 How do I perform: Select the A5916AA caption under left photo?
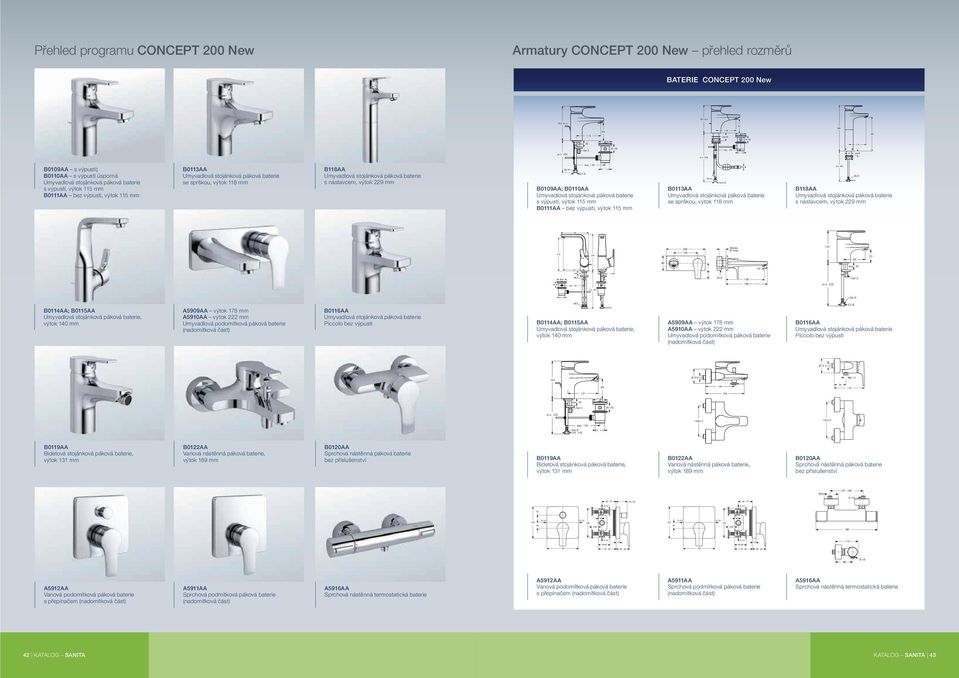pyautogui.click(x=375, y=591)
